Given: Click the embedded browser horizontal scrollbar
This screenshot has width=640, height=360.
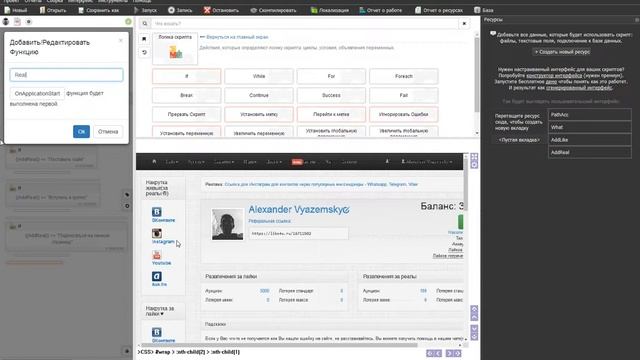Looking at the screenshot, I should tap(278, 345).
